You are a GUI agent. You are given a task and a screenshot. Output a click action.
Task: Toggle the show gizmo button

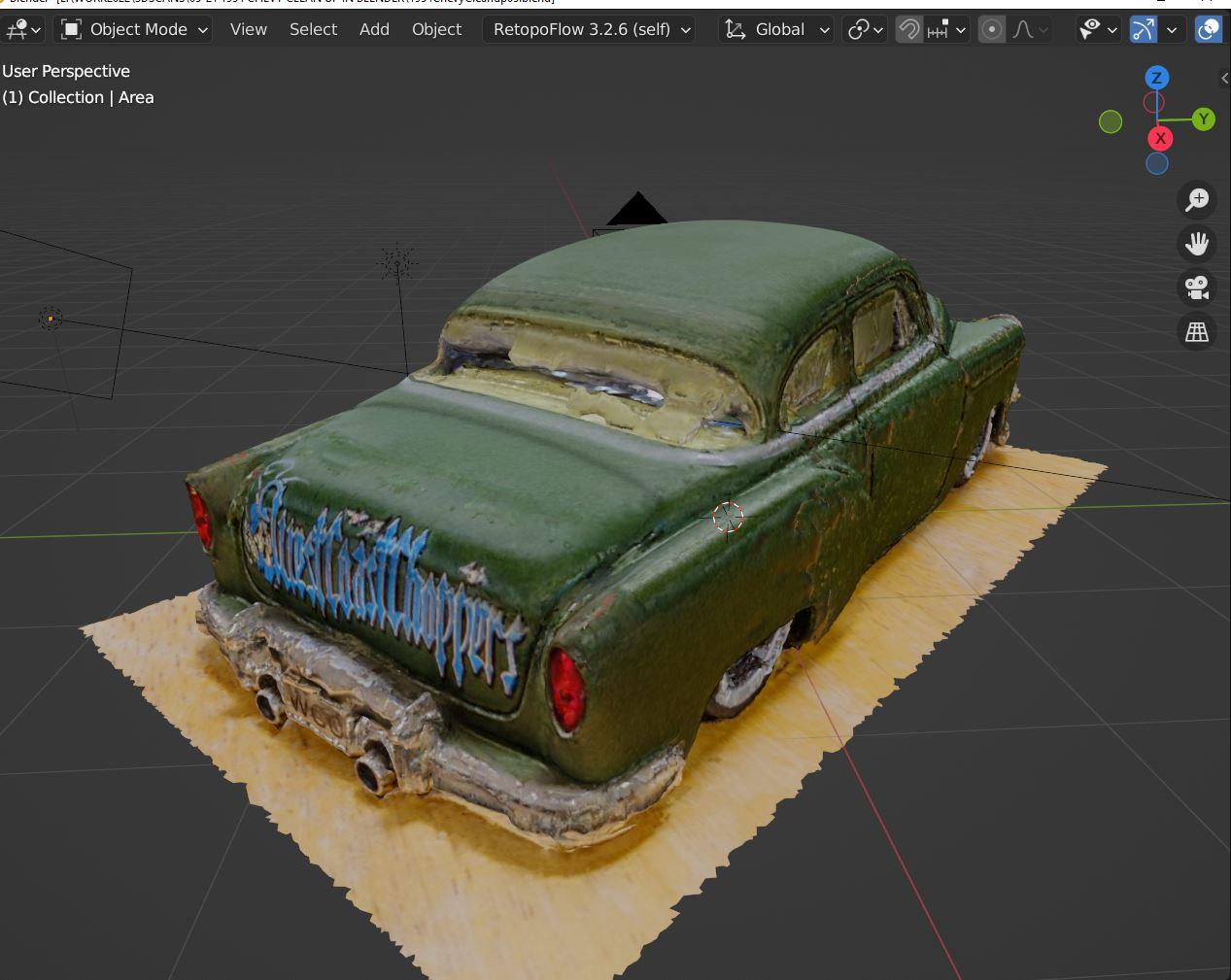pyautogui.click(x=1144, y=29)
